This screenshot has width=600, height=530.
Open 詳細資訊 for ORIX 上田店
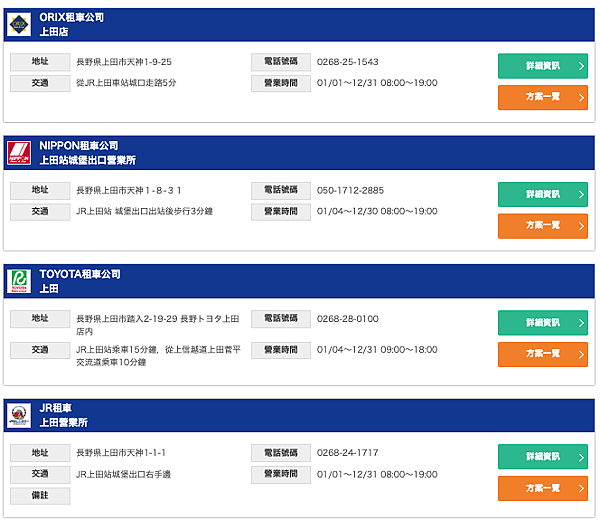point(543,66)
